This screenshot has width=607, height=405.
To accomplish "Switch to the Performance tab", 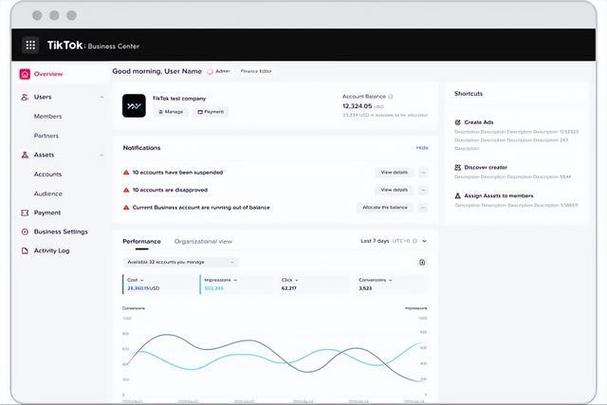I will click(142, 242).
